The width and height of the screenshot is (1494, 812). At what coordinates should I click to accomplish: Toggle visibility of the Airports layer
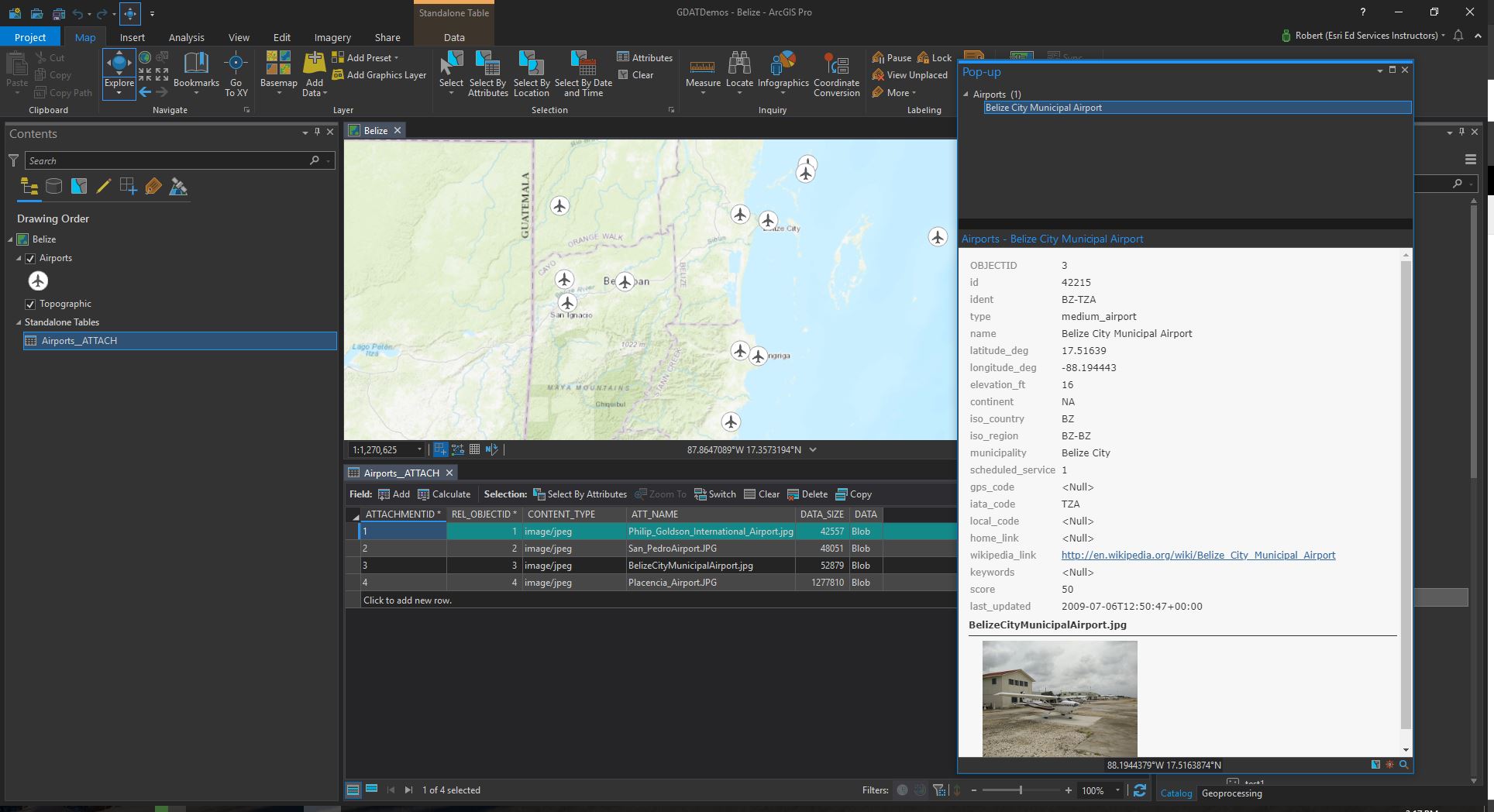click(x=29, y=258)
